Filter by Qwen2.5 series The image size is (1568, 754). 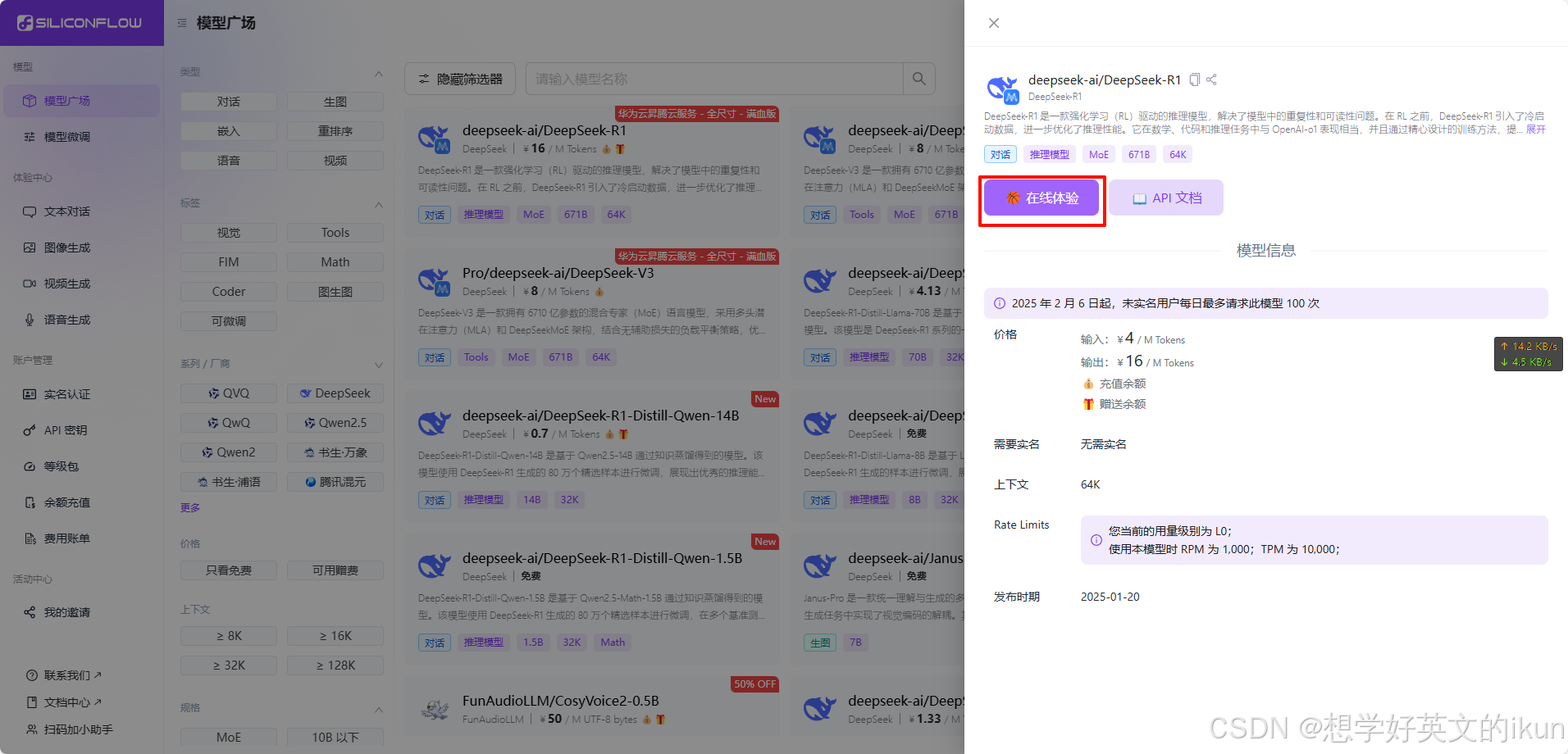[x=335, y=423]
